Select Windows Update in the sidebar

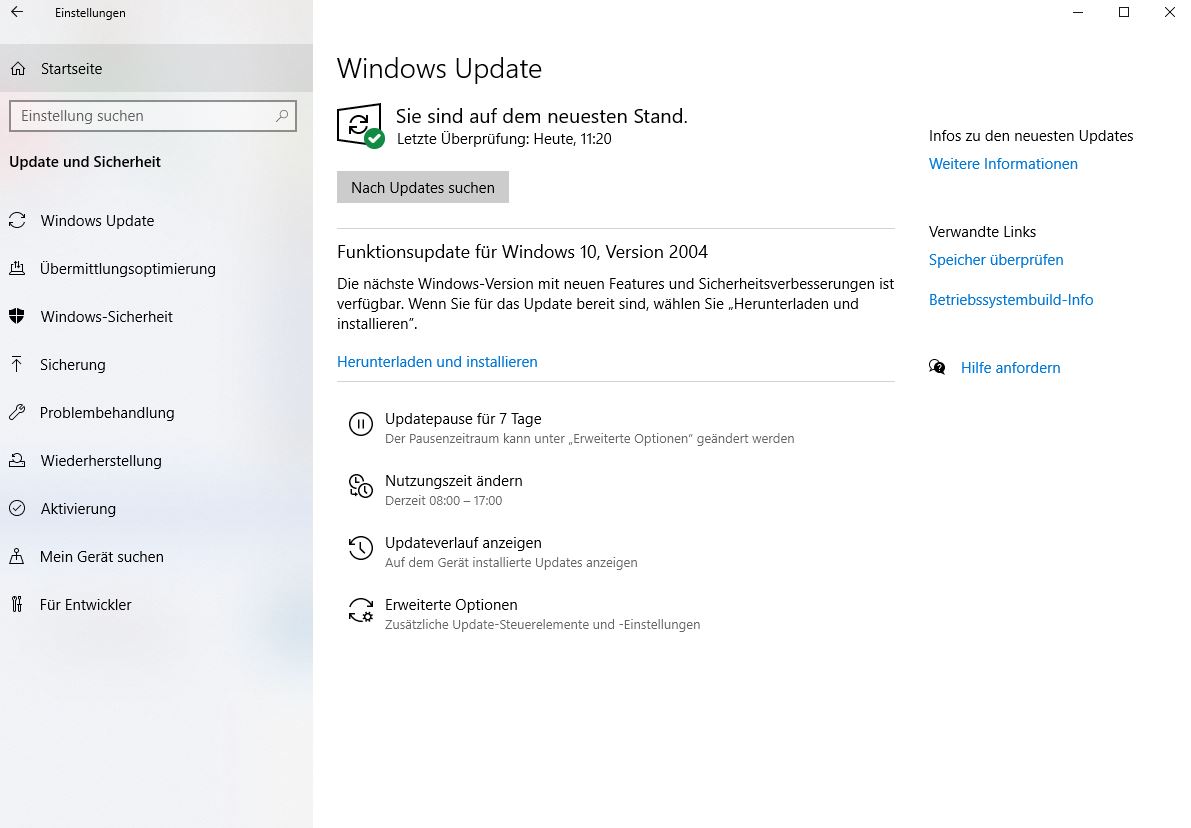(x=156, y=220)
